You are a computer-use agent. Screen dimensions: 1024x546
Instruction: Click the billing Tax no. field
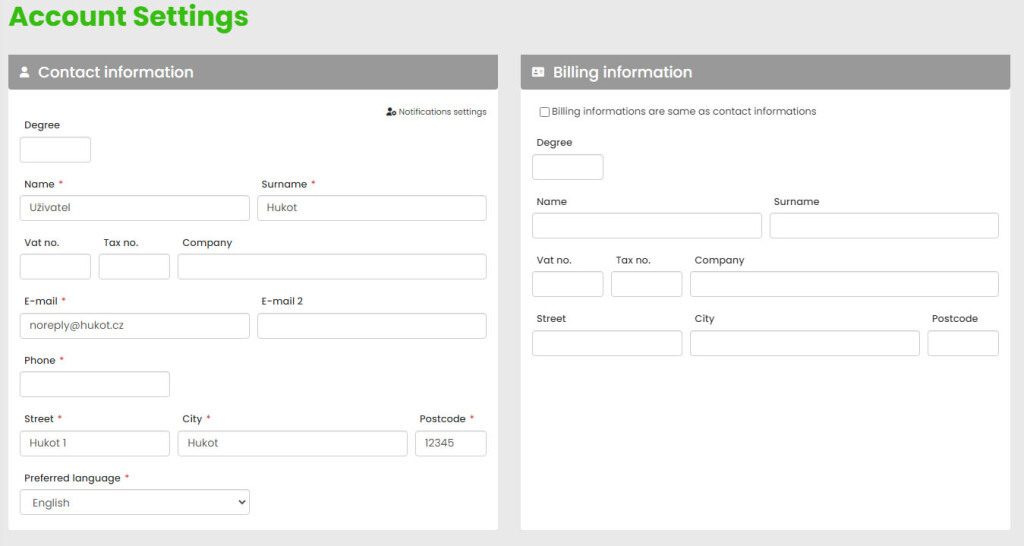646,284
